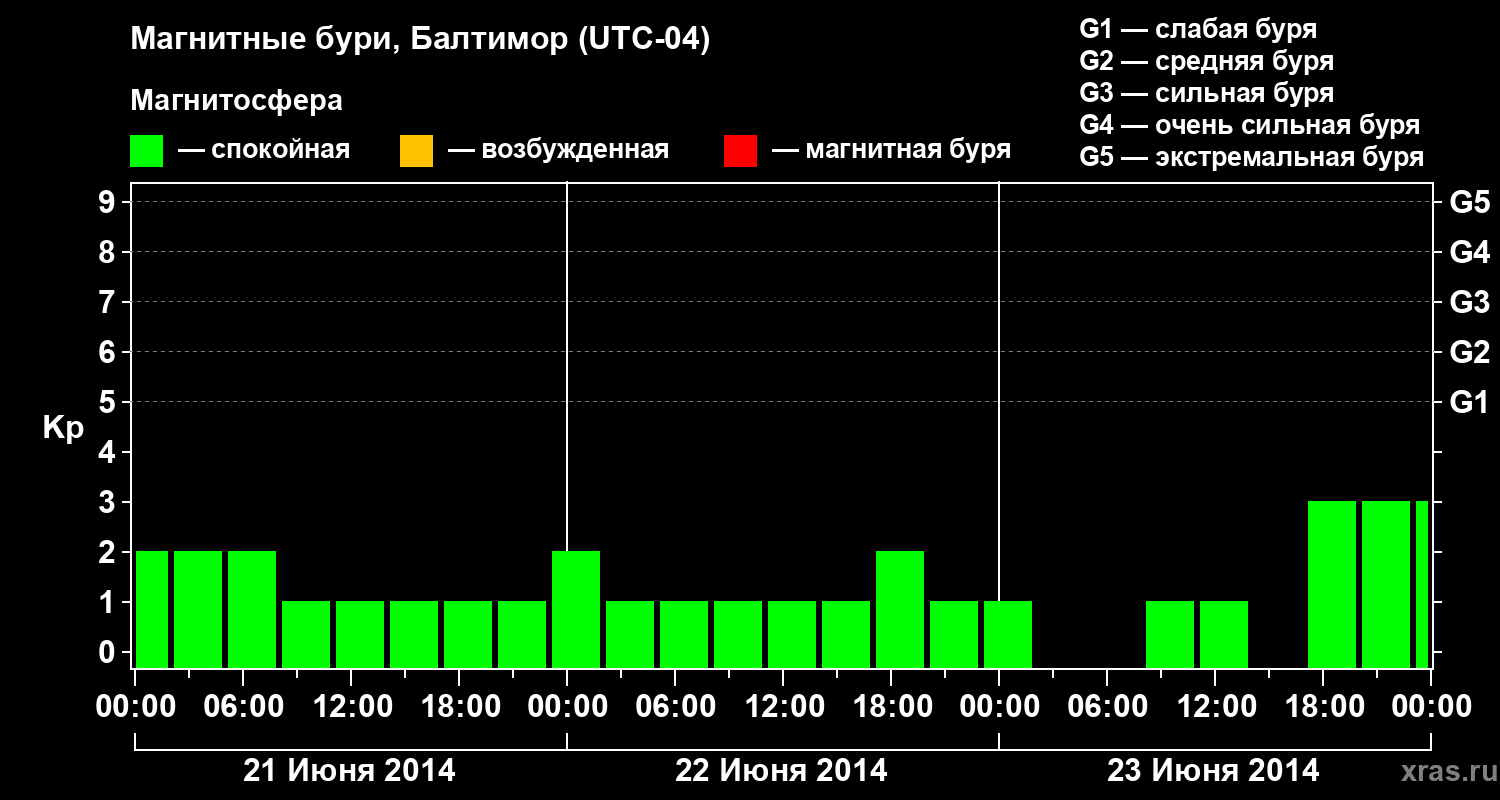
Task: Click the '22 Июня 2014' date label
Action: tap(782, 771)
